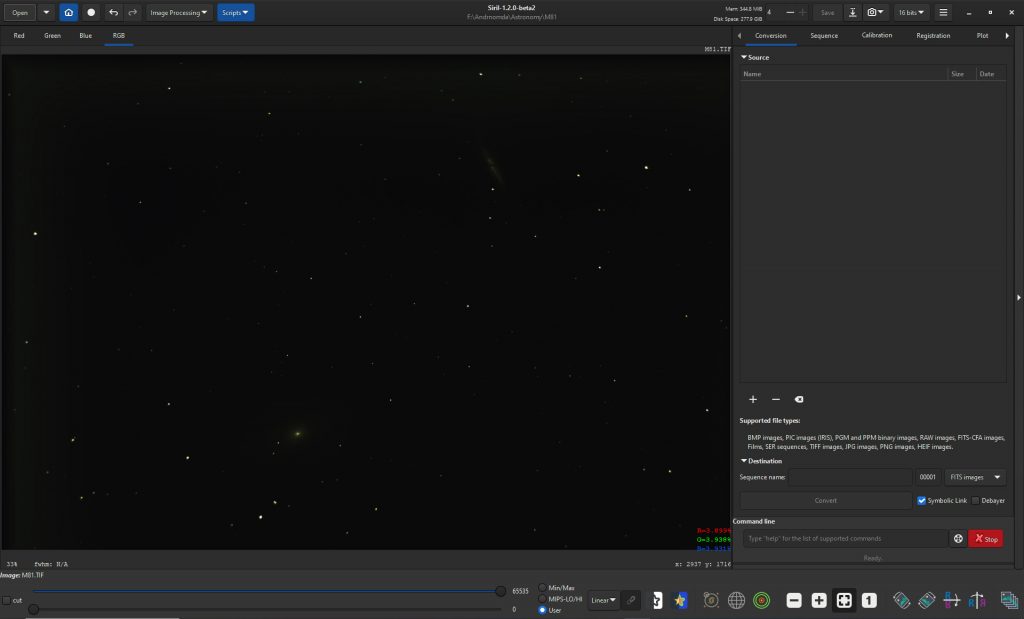The image size is (1024, 619).
Task: Open the Calibration tab
Action: [877, 35]
